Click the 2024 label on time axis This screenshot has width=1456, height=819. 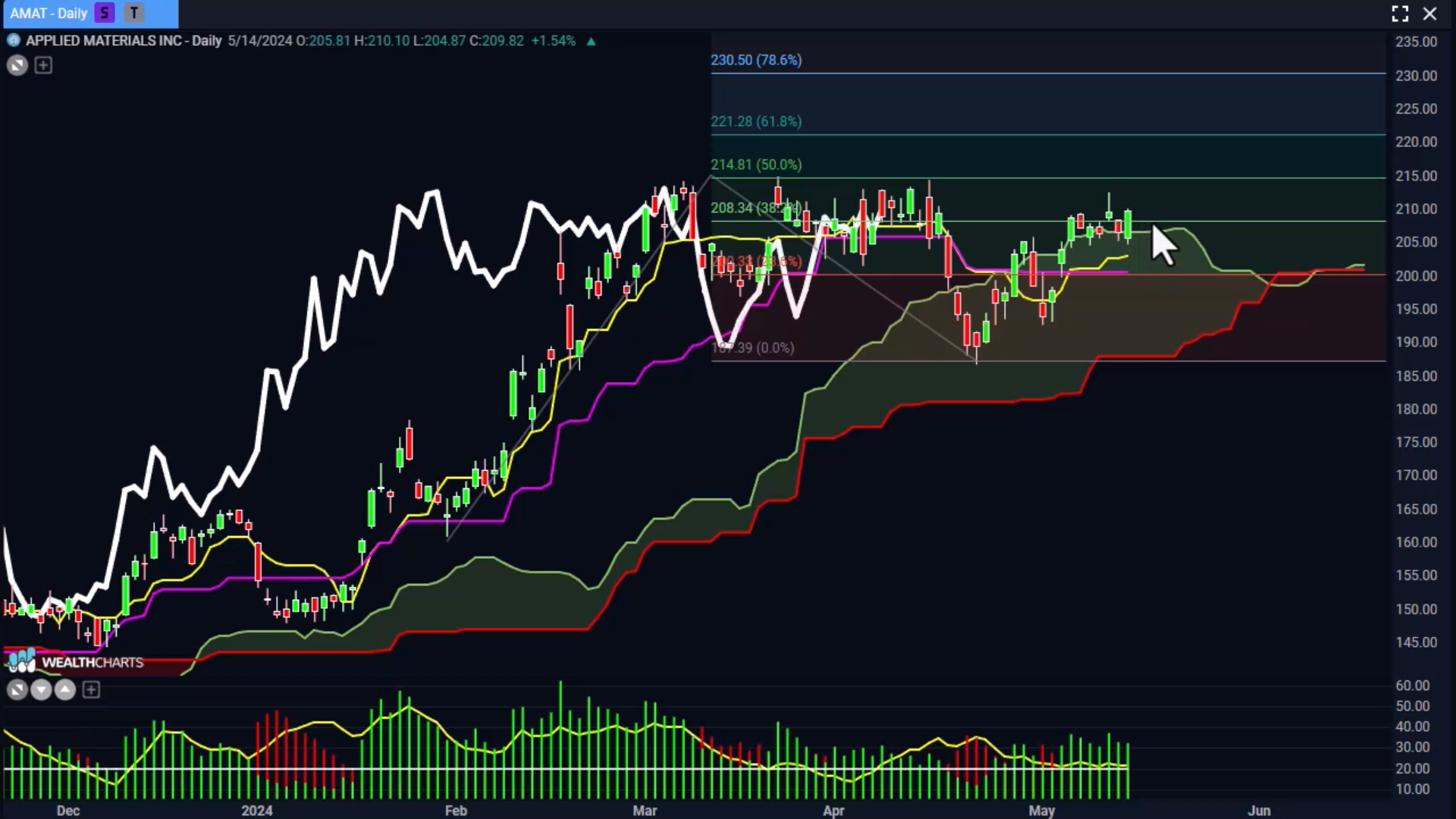coord(257,811)
